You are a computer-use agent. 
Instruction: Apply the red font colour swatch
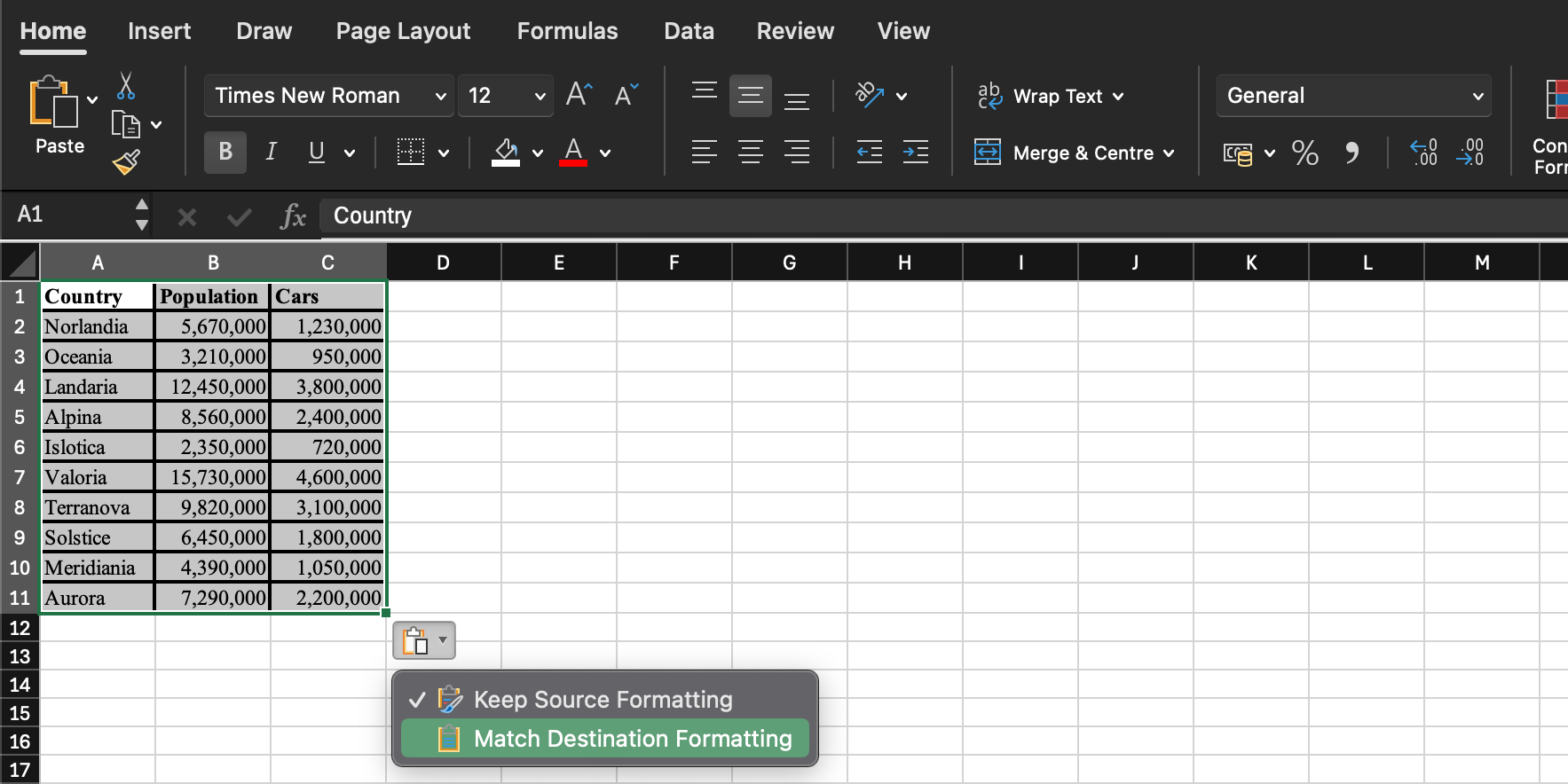[573, 153]
